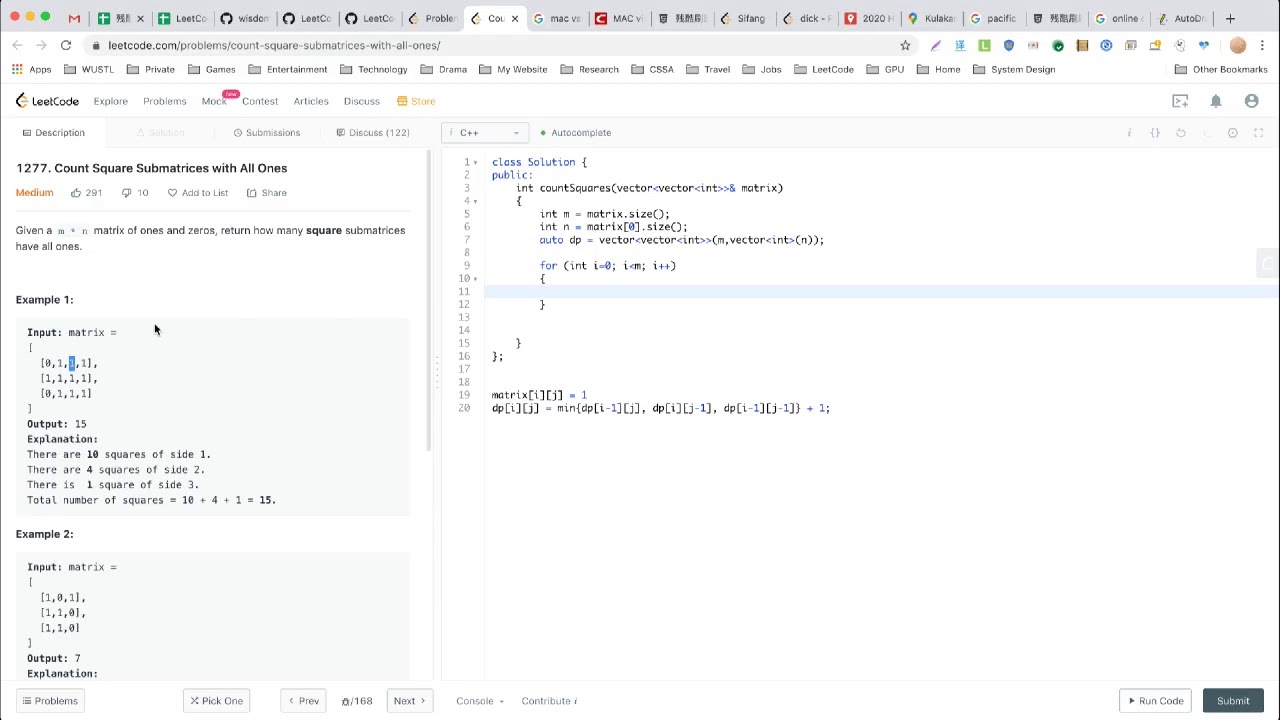1280x720 pixels.
Task: Open the code format braces icon
Action: (x=1155, y=133)
